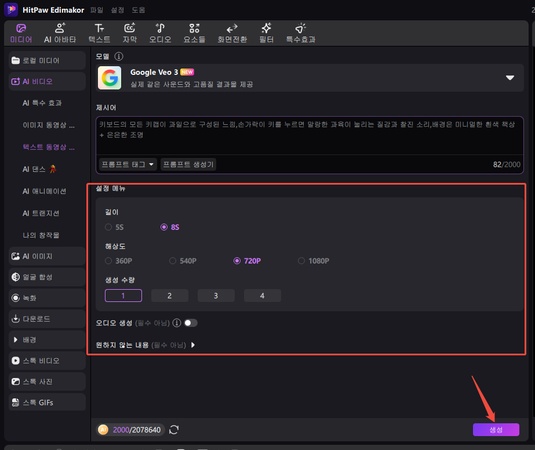Open the 미디어 (Media) tab icon

pyautogui.click(x=21, y=28)
